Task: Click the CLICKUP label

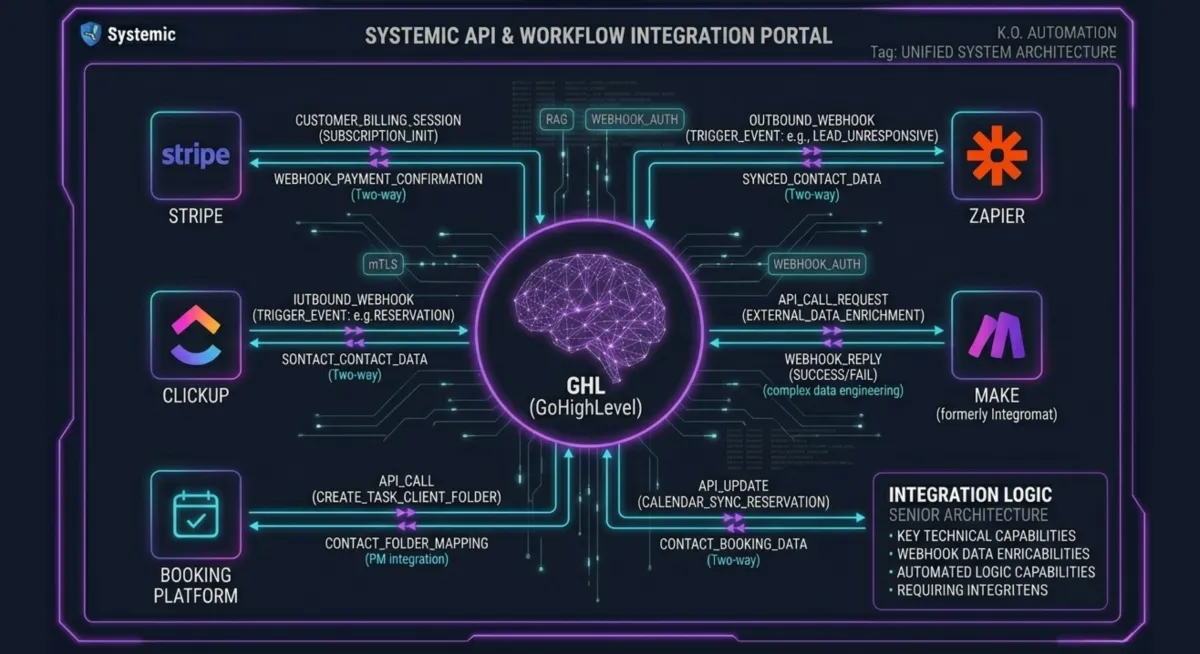Action: pyautogui.click(x=196, y=395)
